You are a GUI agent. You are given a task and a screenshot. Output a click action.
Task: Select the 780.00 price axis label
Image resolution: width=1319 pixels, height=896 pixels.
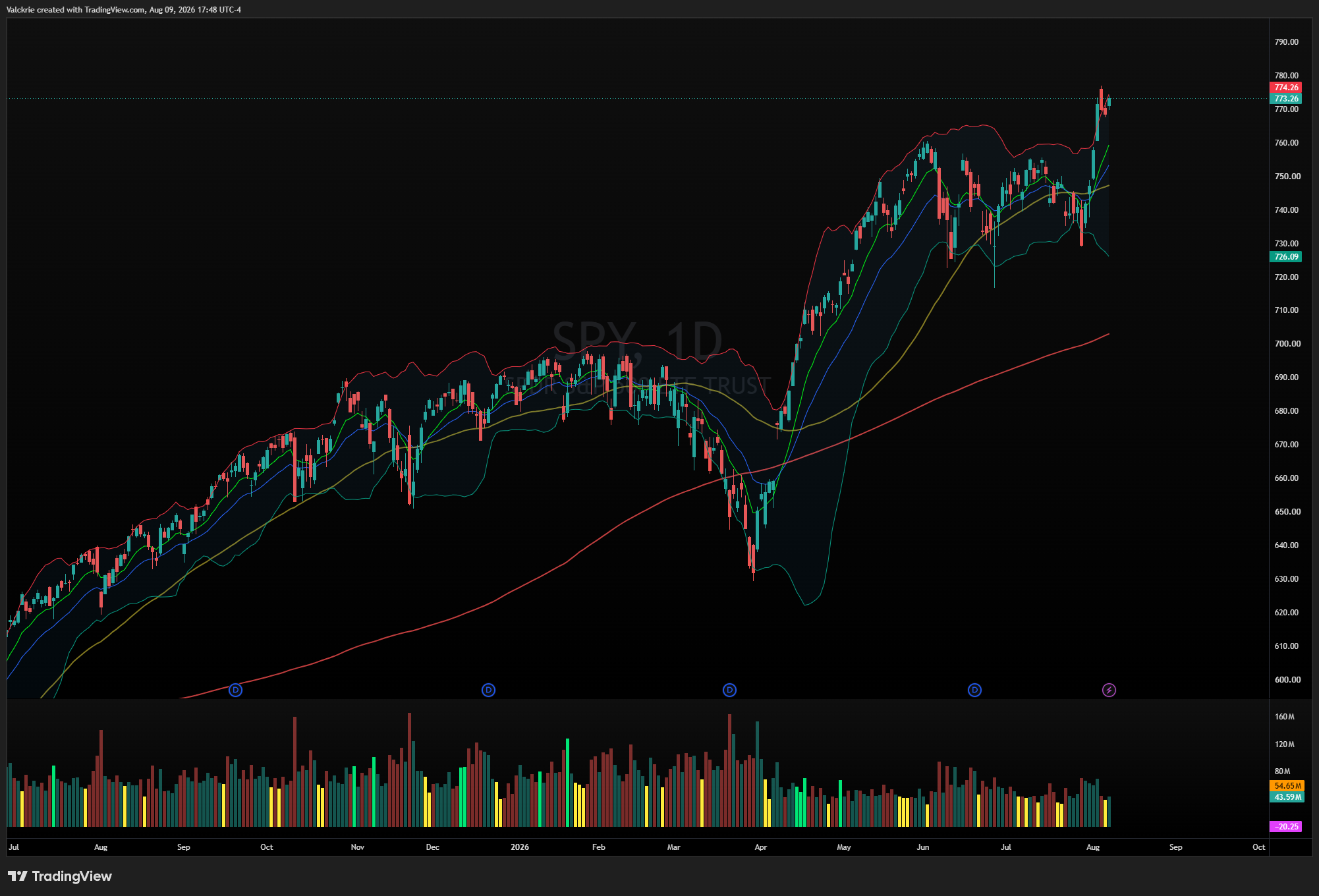[1286, 76]
